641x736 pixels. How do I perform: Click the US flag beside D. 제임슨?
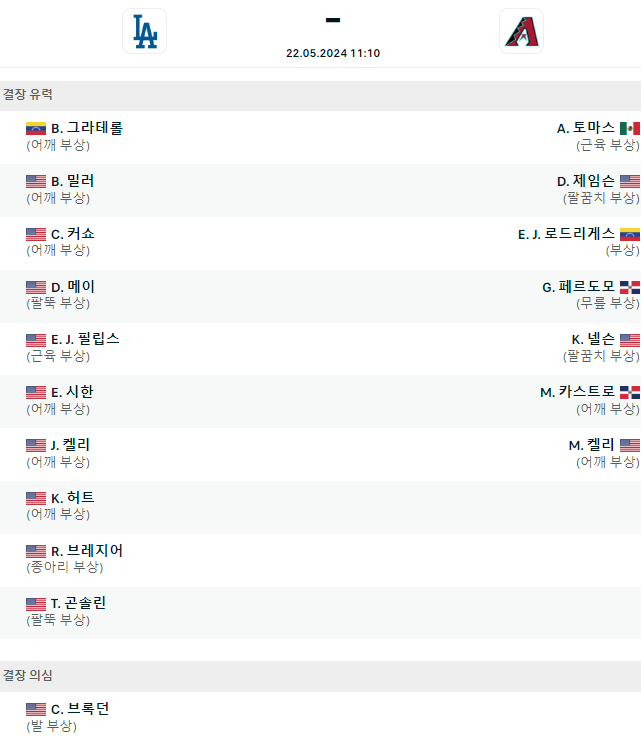click(629, 181)
